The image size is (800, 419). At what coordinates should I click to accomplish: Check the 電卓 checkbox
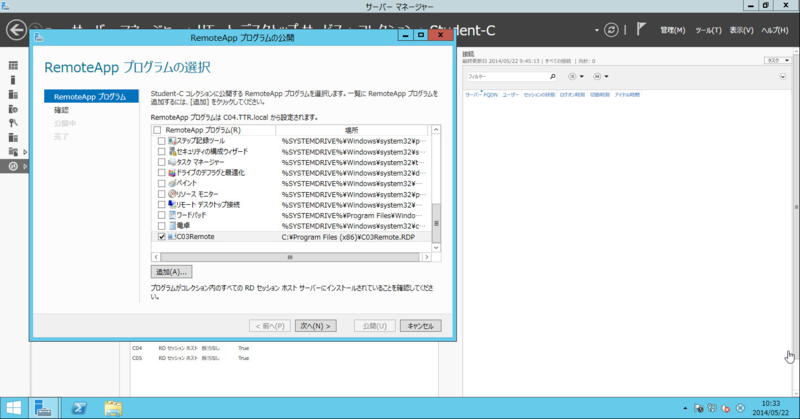(x=162, y=226)
